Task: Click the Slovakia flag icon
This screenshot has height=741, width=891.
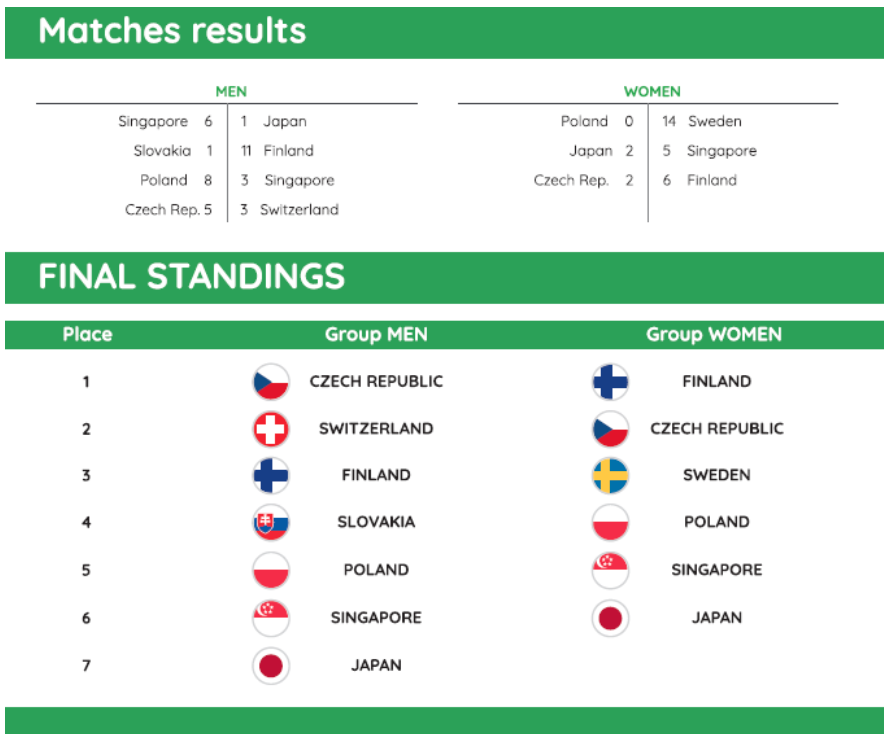Action: (270, 523)
